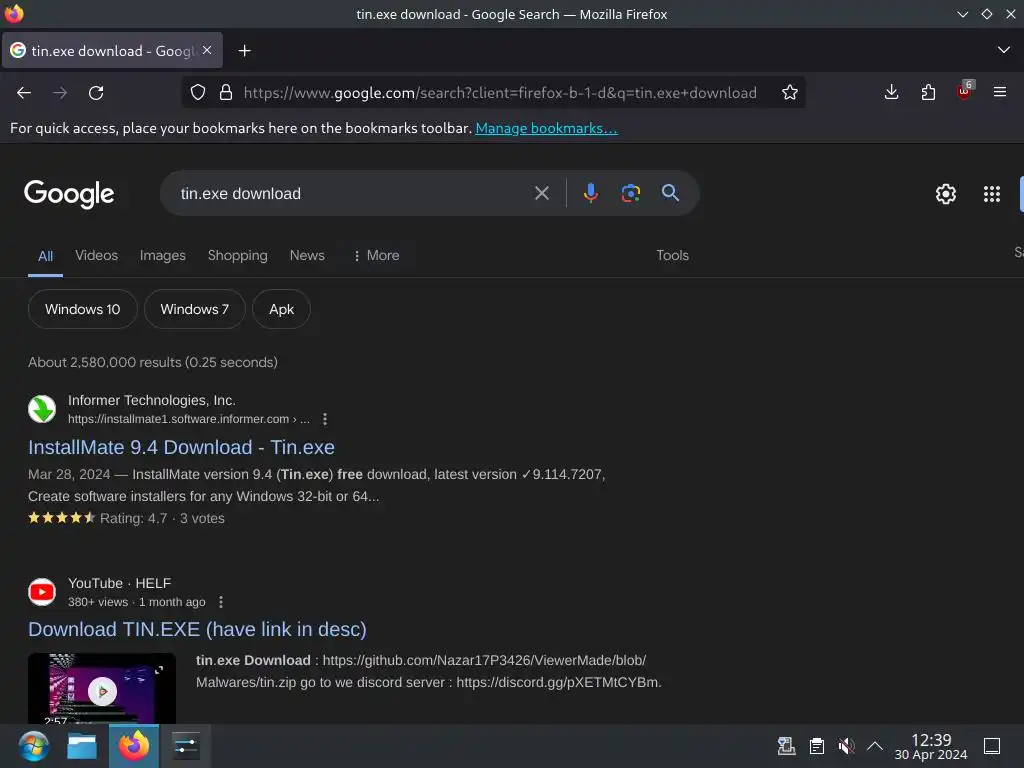Bookmark this page with the star
Viewport: 1024px width, 768px height.
pyautogui.click(x=790, y=93)
